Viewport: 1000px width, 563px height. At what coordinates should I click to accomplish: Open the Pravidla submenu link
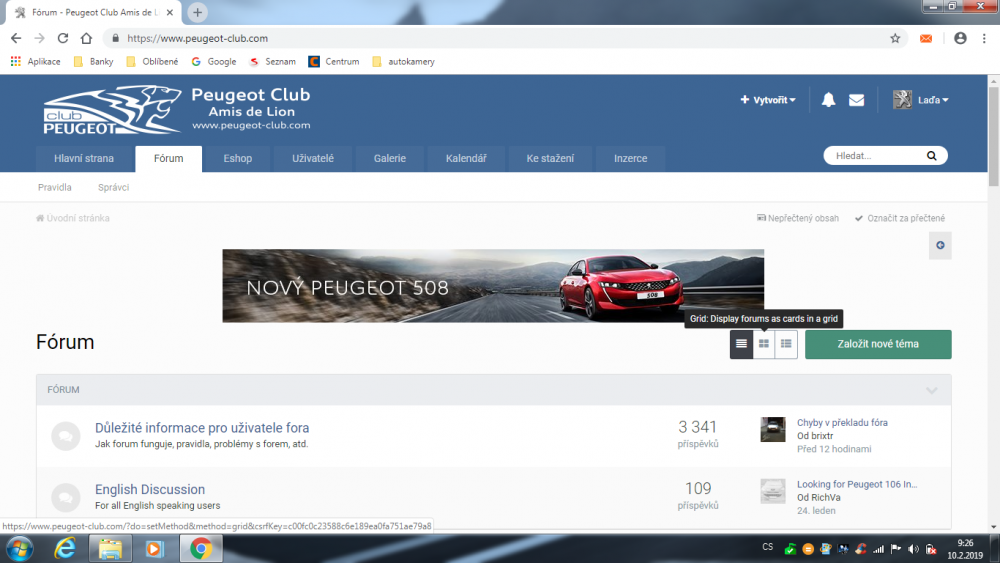[54, 187]
